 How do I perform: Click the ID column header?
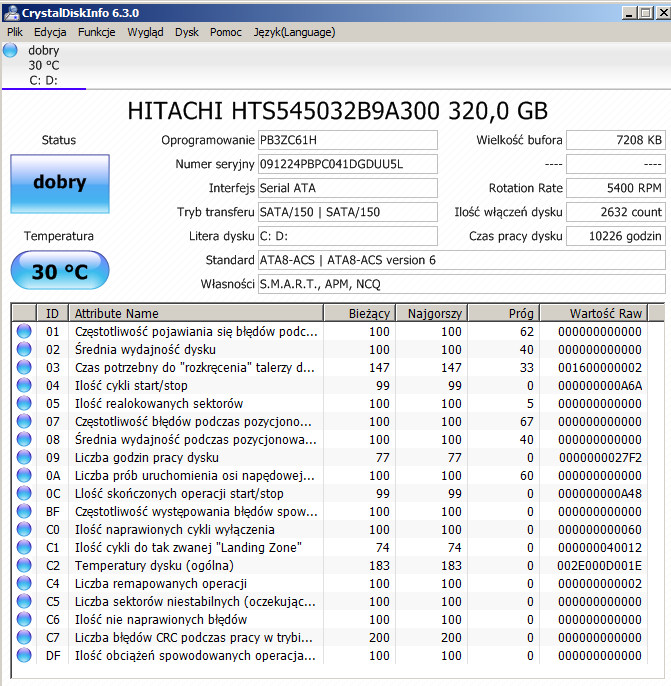tap(52, 313)
